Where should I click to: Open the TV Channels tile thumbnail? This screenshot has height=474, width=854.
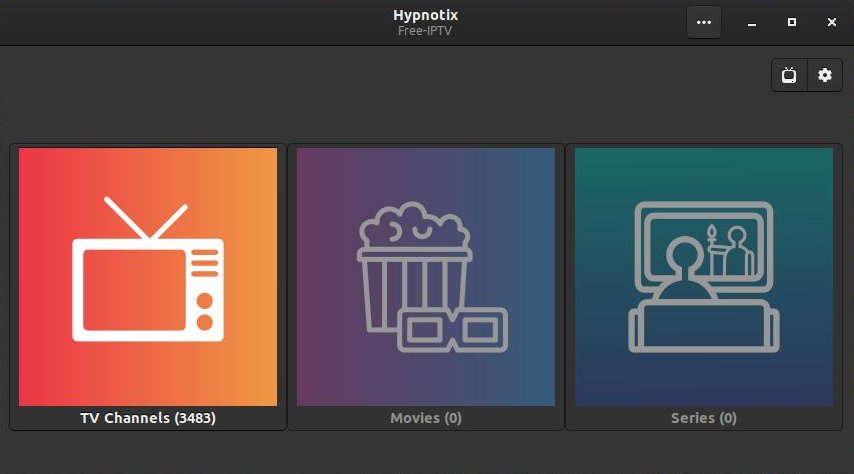click(148, 277)
